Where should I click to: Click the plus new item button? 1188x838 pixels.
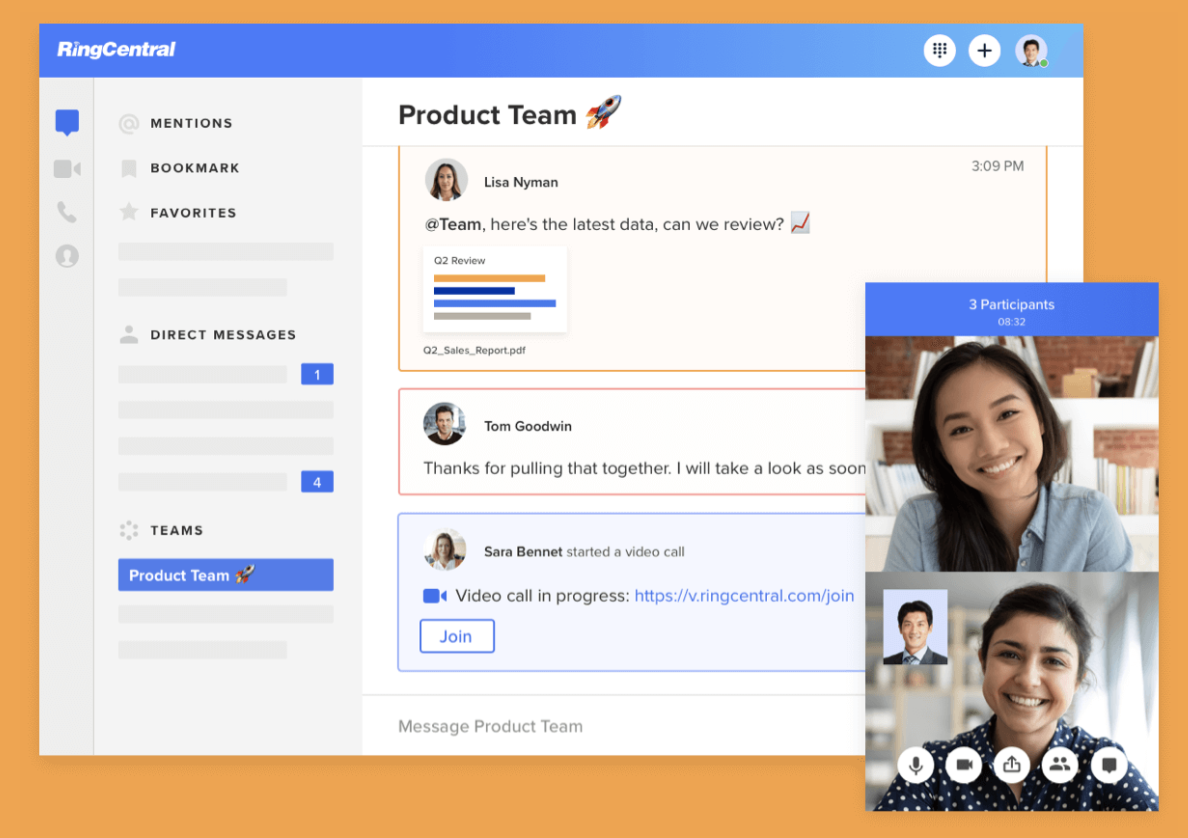984,50
